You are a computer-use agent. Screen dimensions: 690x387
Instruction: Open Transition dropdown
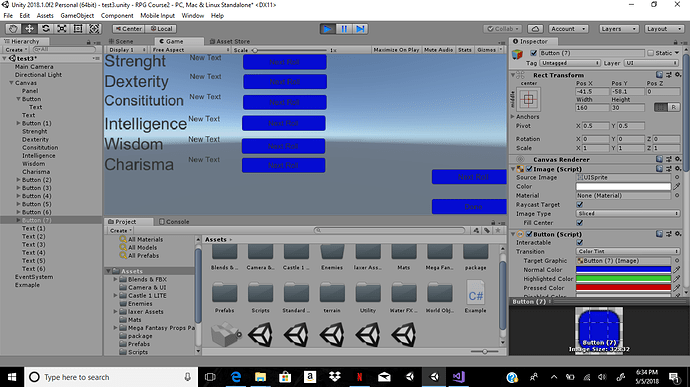pos(628,251)
